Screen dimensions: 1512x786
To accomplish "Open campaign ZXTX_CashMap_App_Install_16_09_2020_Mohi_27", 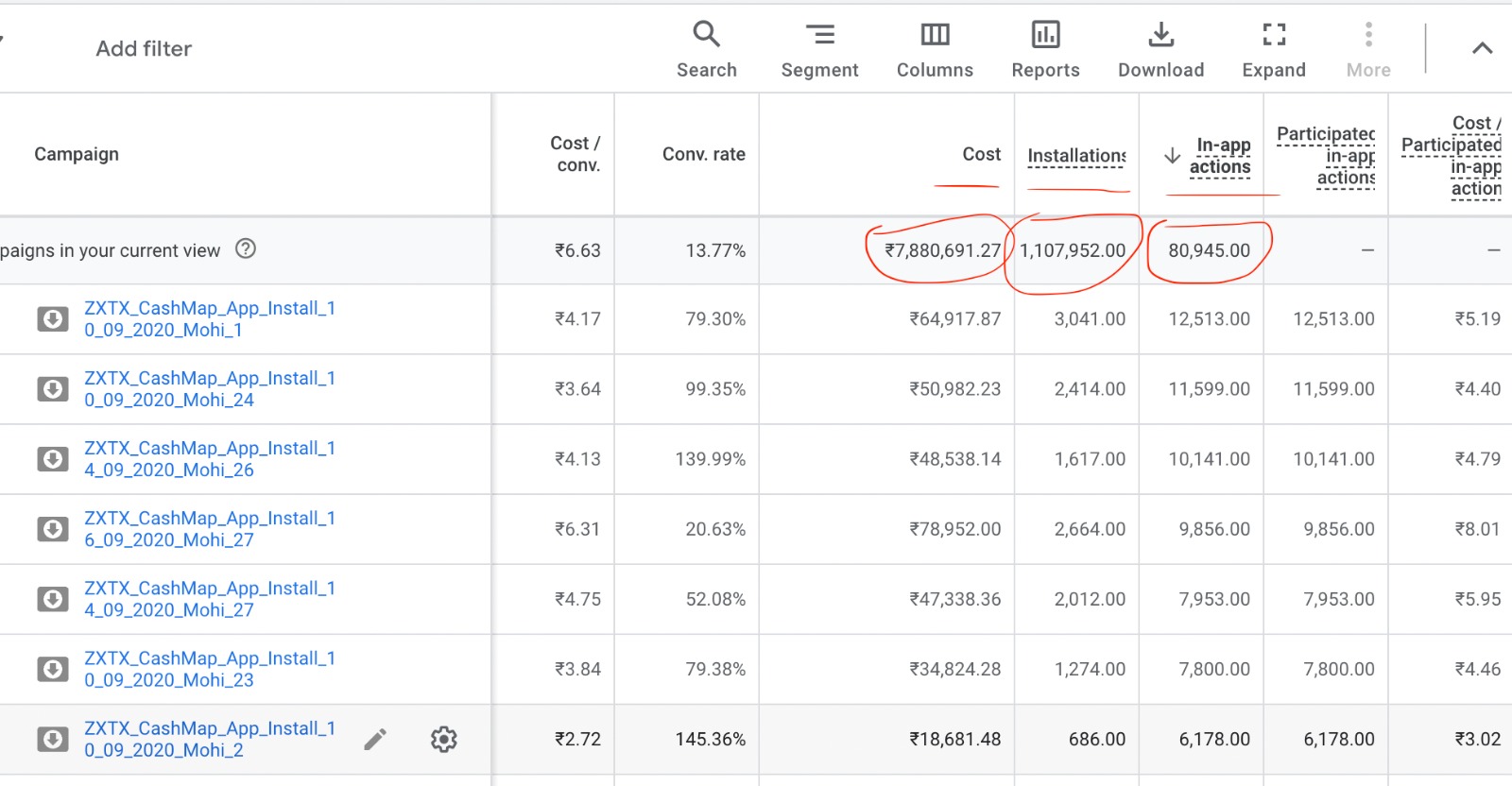I will point(210,528).
